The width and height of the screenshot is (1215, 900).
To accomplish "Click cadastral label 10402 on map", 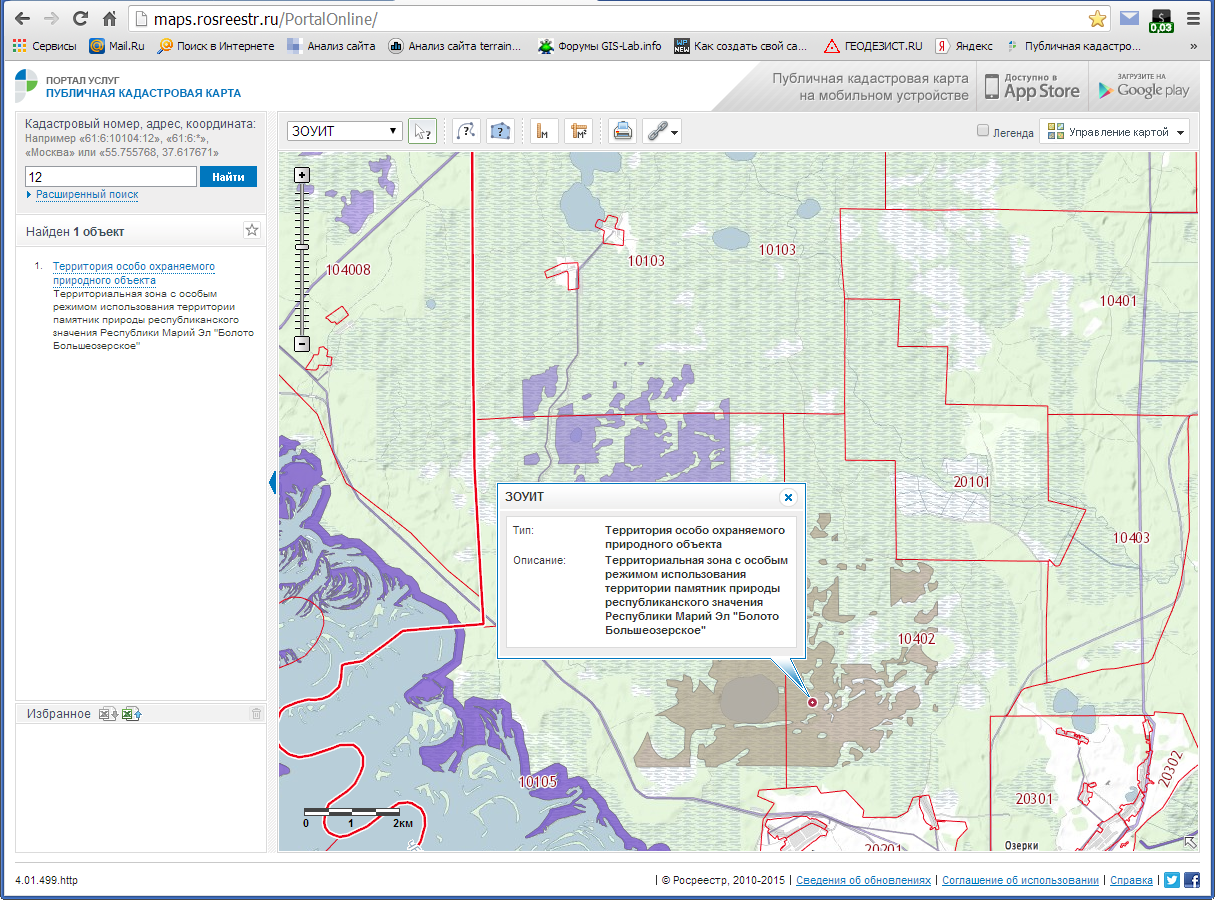I will [x=916, y=638].
